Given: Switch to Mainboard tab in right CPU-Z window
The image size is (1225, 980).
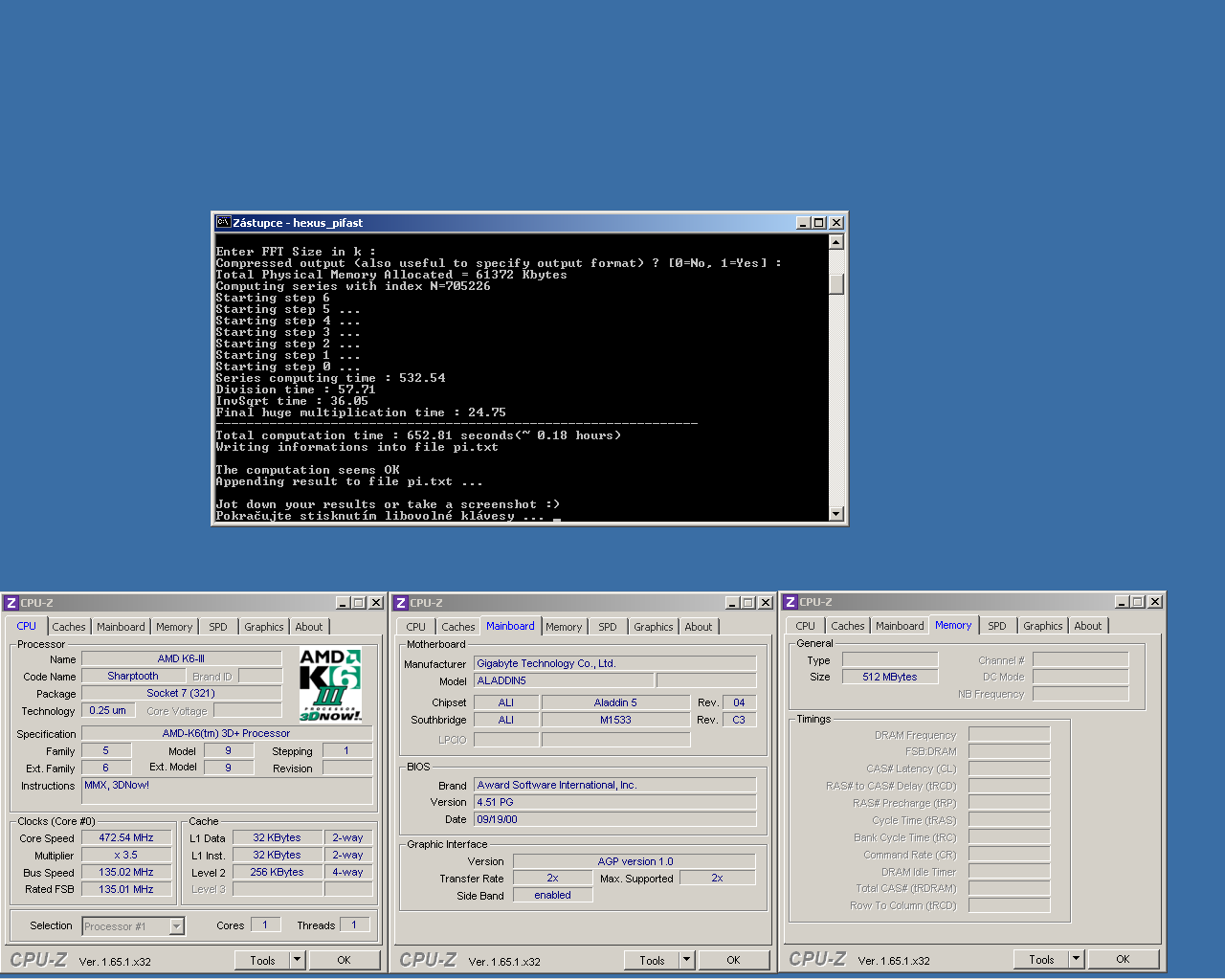Looking at the screenshot, I should point(900,626).
